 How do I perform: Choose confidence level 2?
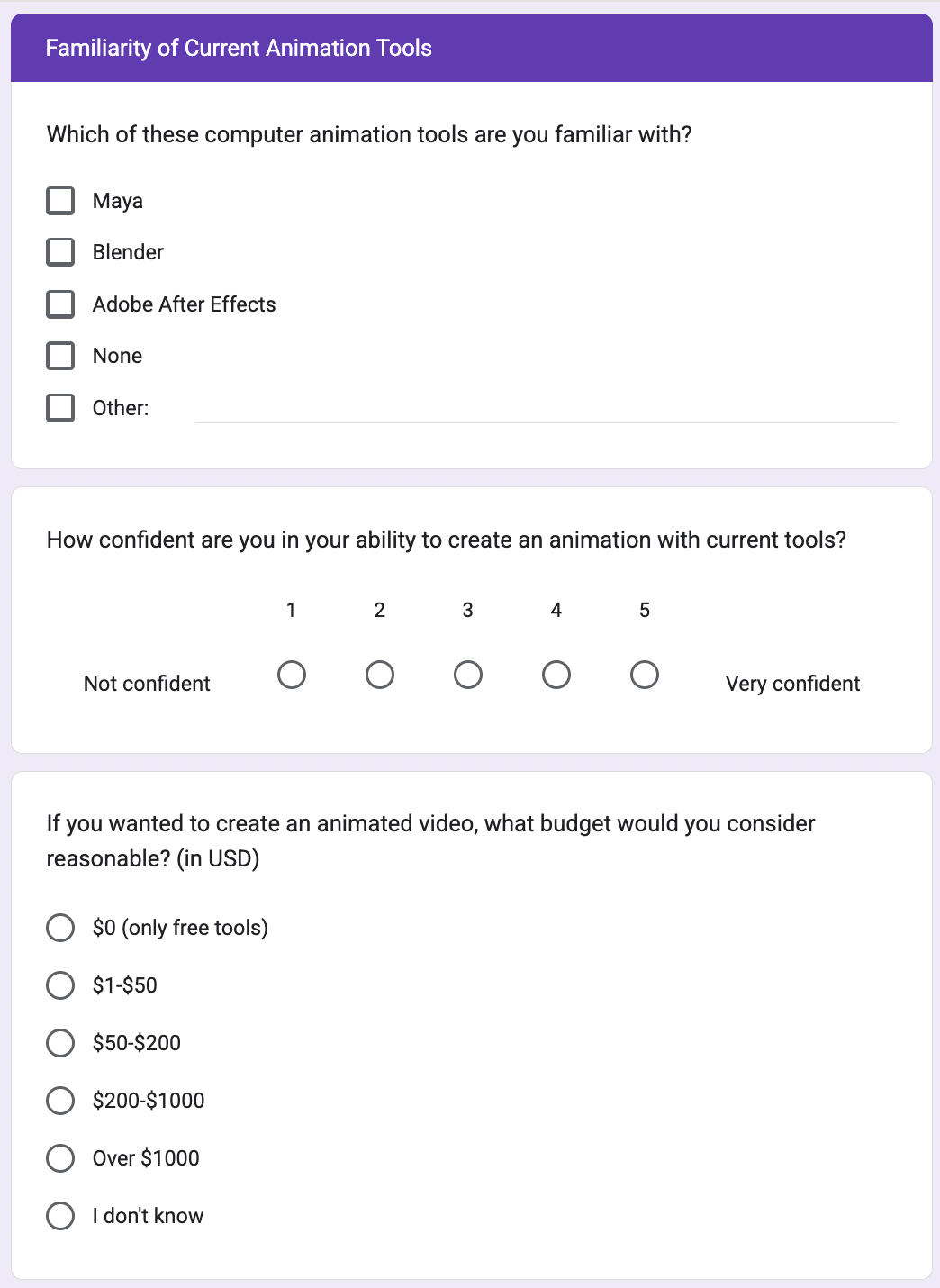(x=380, y=675)
